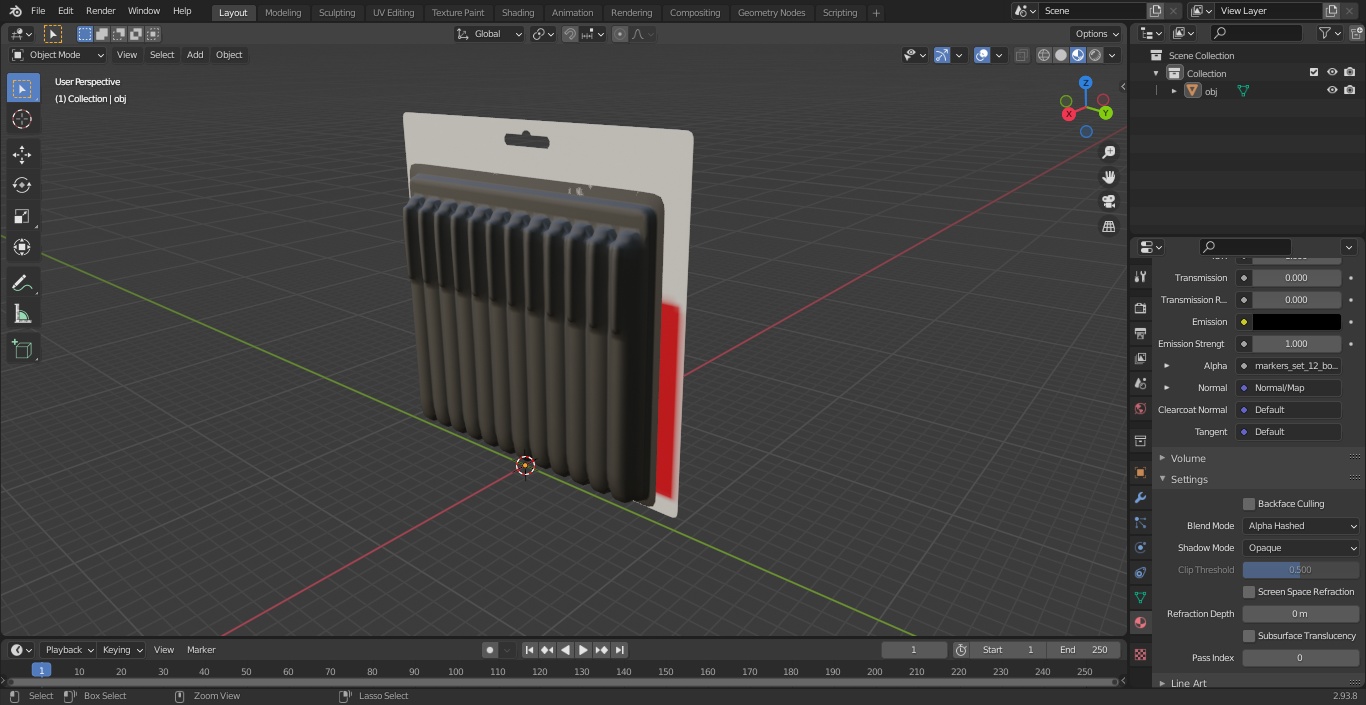
Task: Adjust the Clip Threshold slider
Action: pyautogui.click(x=1301, y=570)
